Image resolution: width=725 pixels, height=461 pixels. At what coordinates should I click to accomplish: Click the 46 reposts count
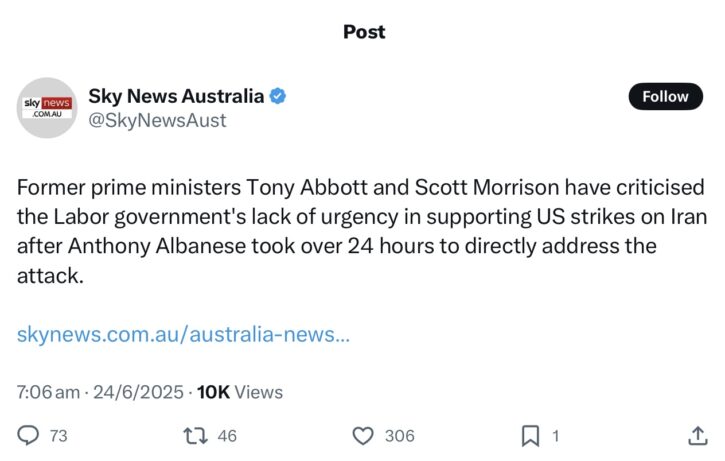pyautogui.click(x=227, y=436)
